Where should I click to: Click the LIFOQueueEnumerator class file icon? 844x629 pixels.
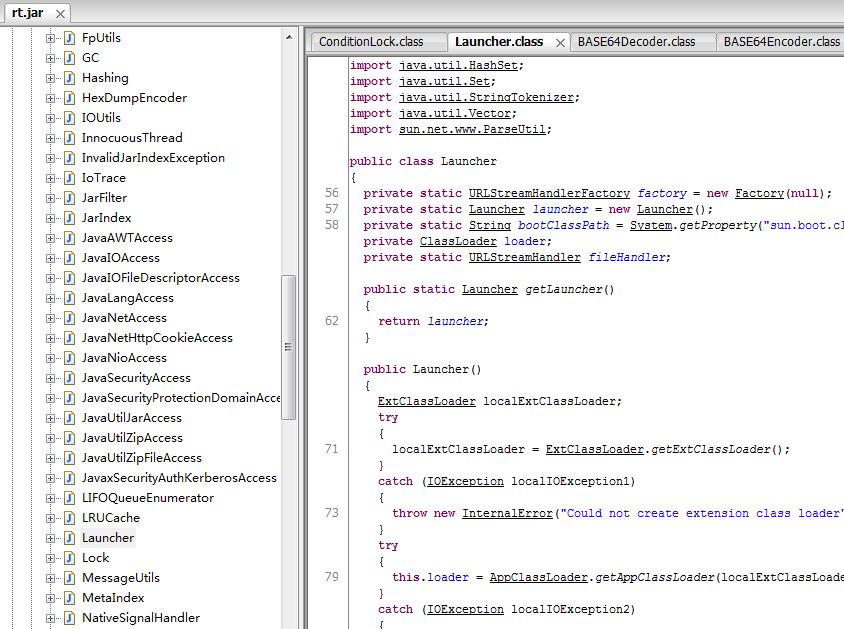pos(69,498)
